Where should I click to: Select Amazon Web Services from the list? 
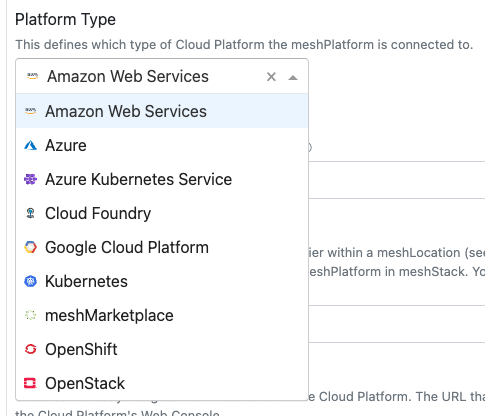pyautogui.click(x=162, y=111)
